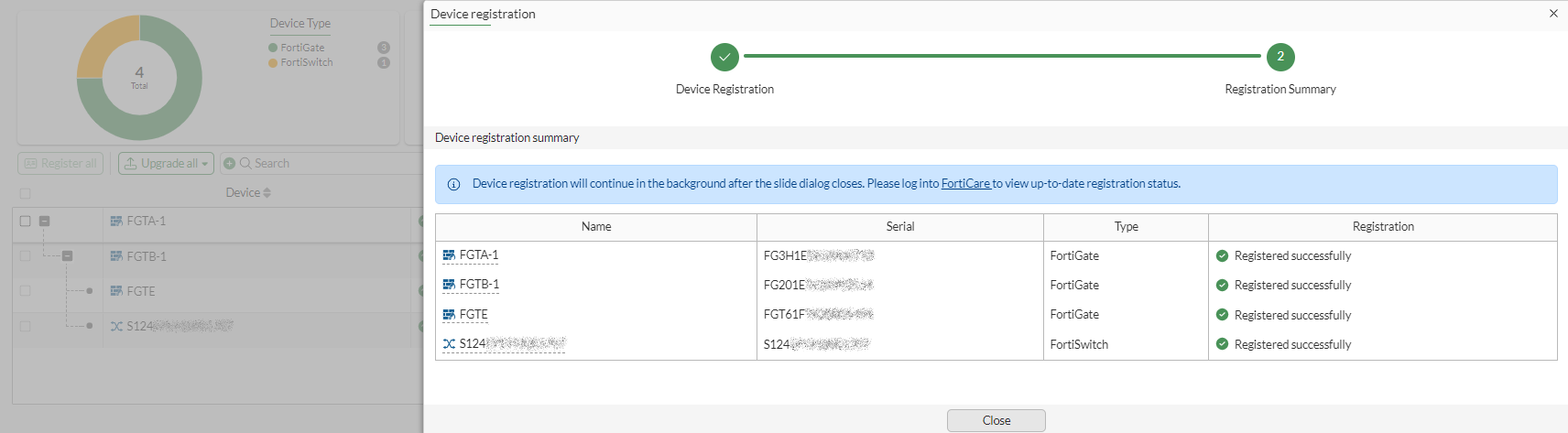Click the FGTA-1 FortiGate icon in summary table
1568x433 pixels.
click(x=449, y=255)
